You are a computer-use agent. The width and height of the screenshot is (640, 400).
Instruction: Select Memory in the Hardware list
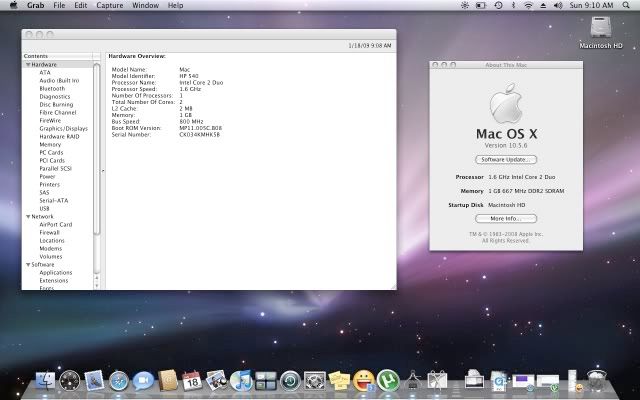point(50,144)
